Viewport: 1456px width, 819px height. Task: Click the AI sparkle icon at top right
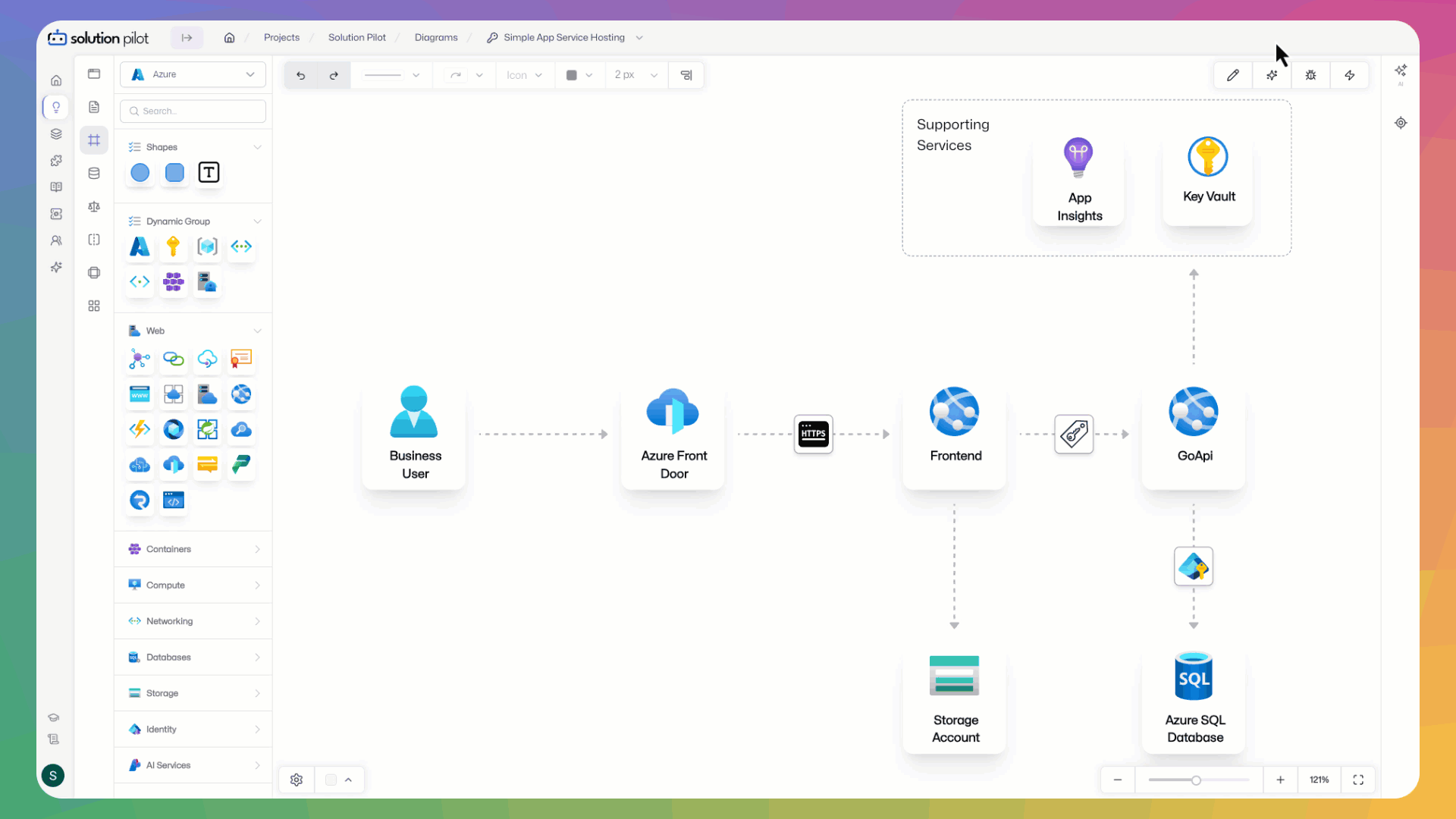pyautogui.click(x=1401, y=71)
